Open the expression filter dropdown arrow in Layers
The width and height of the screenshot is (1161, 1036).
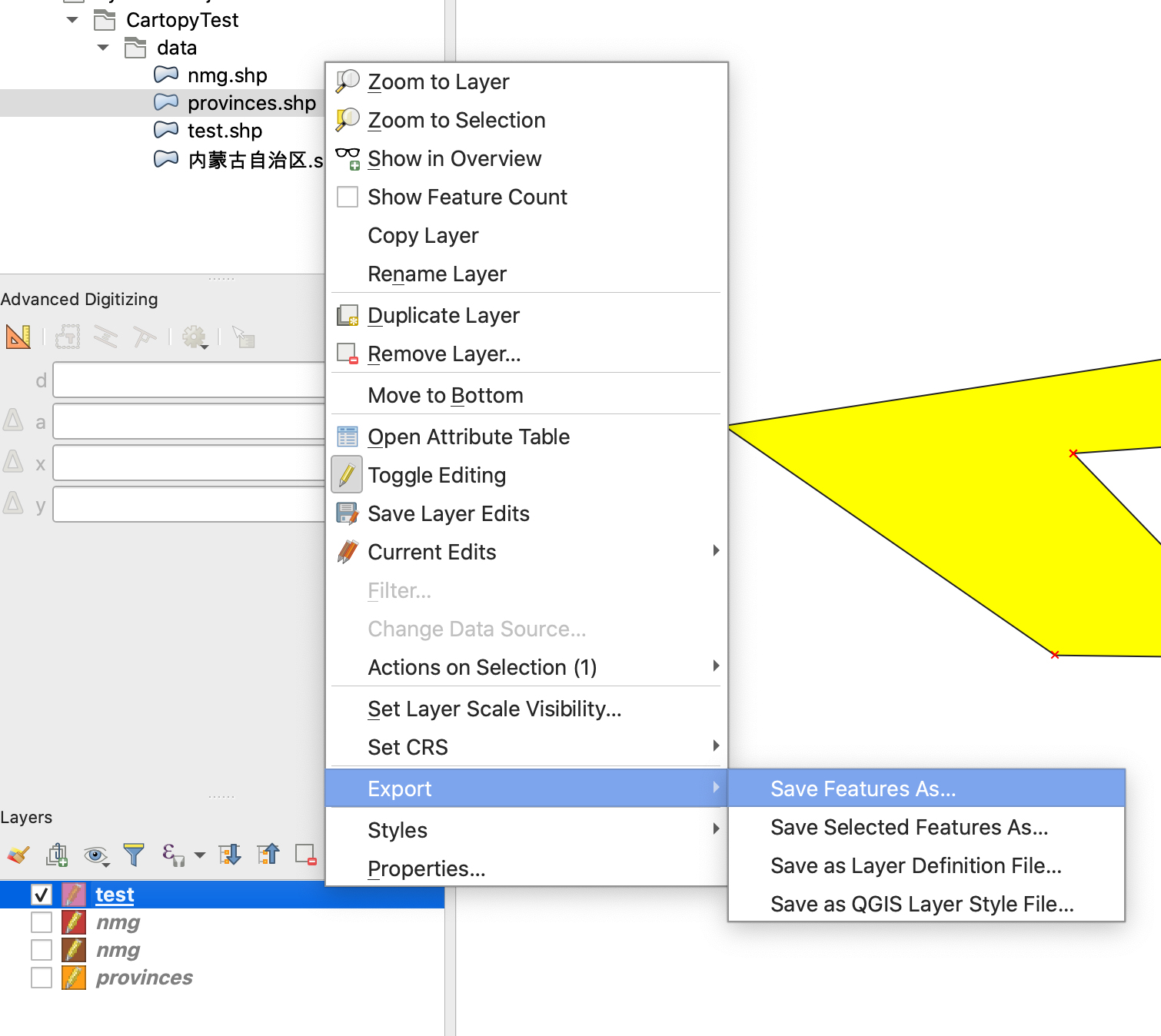click(200, 855)
